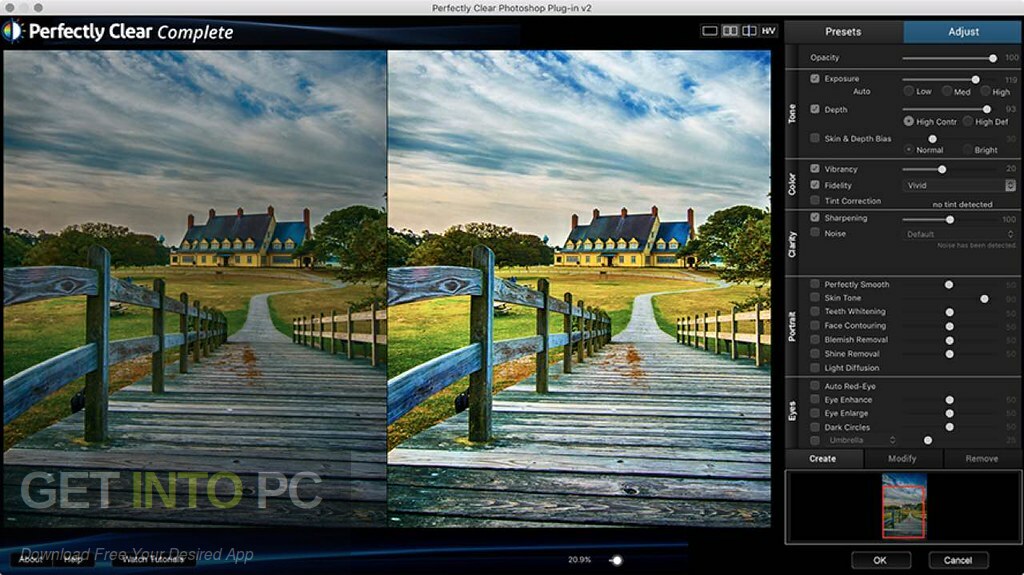Check the Umbrella row checkbox
The image size is (1024, 575).
coord(815,440)
